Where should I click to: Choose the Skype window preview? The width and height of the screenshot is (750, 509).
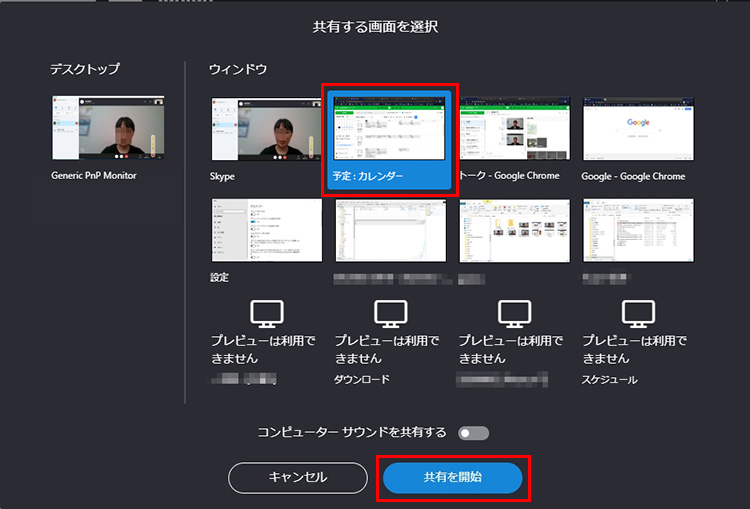pyautogui.click(x=266, y=129)
